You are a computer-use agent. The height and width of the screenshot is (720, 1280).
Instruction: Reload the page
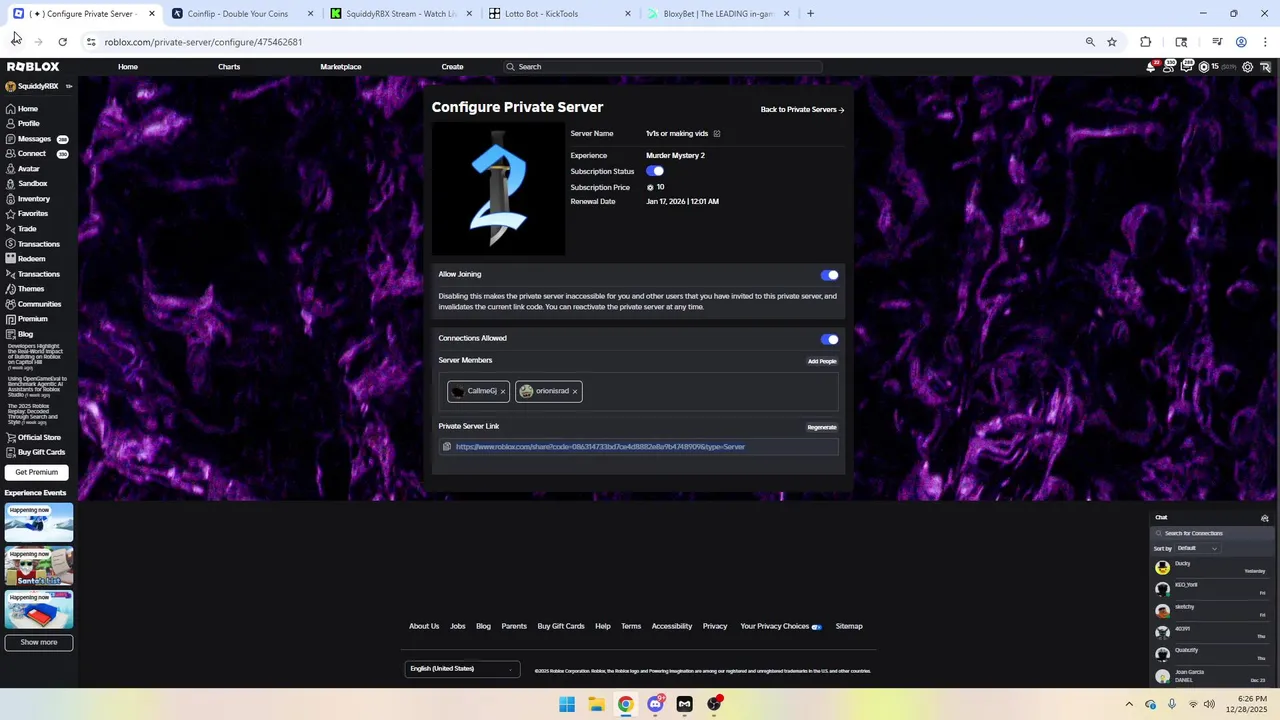62,42
